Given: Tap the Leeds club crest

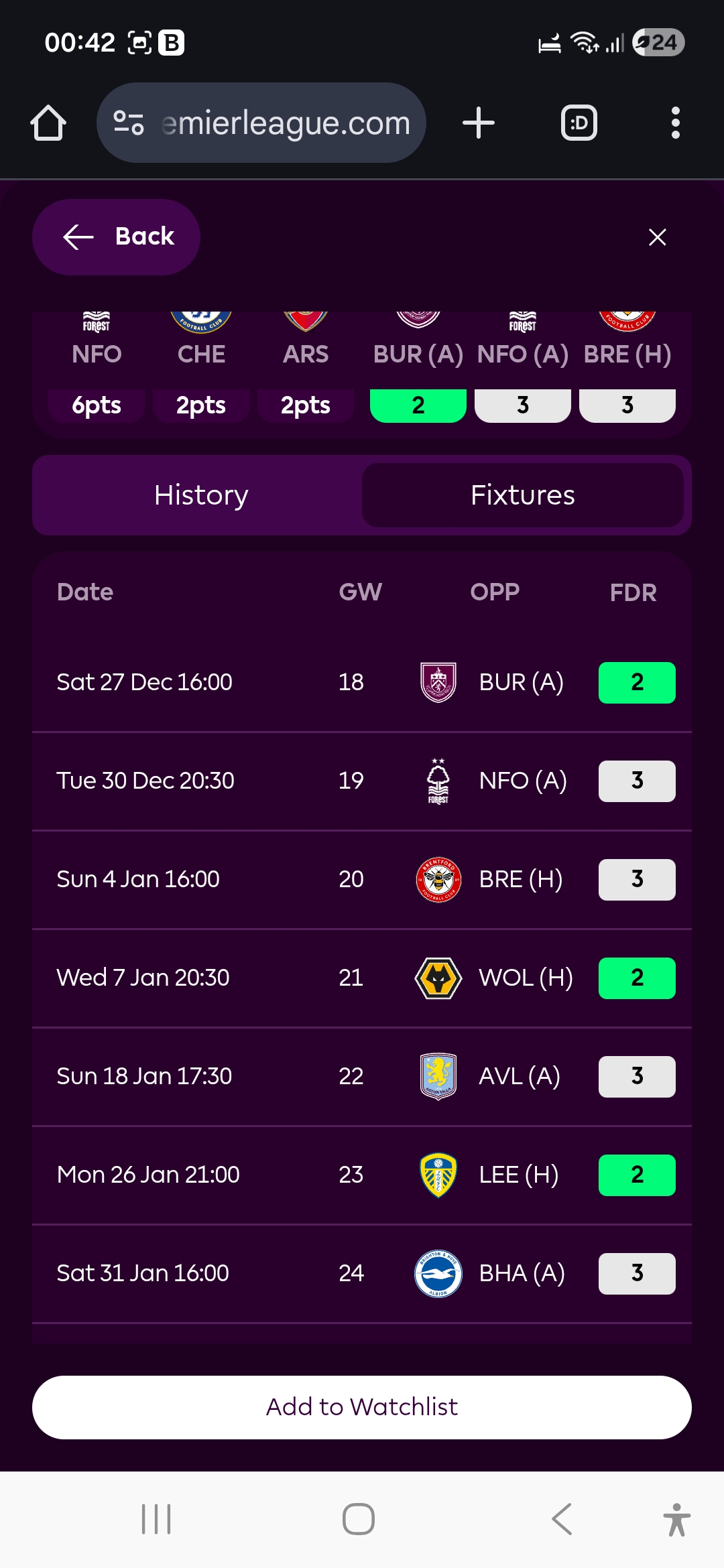Looking at the screenshot, I should [x=438, y=1175].
